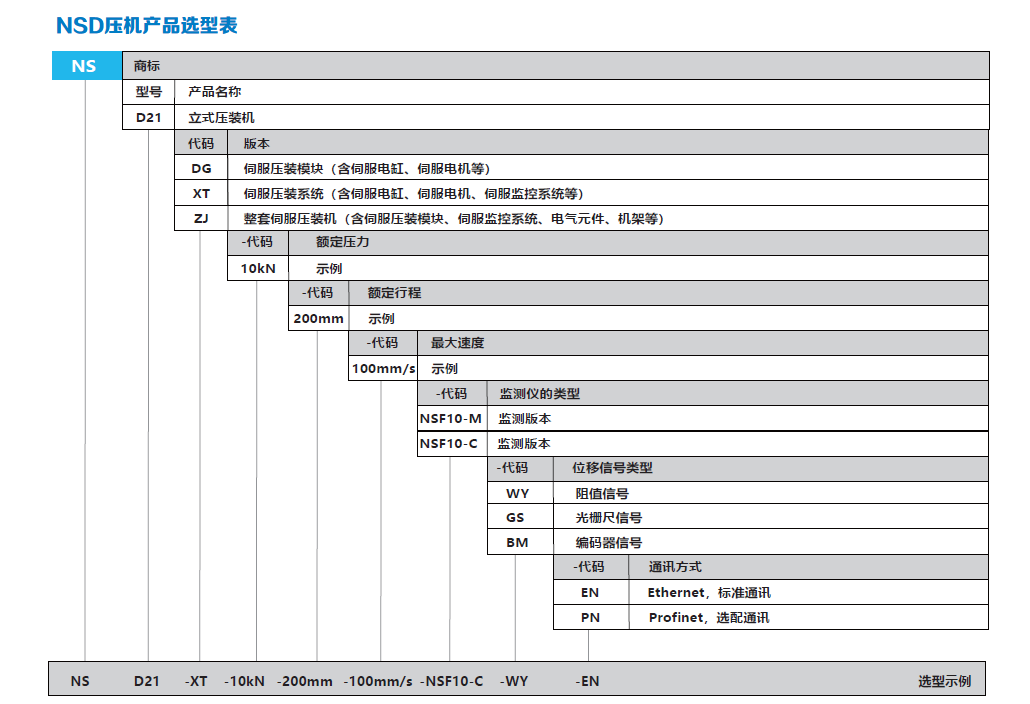1030x704 pixels.
Task: Click the 额定压力 header
Action: (343, 242)
